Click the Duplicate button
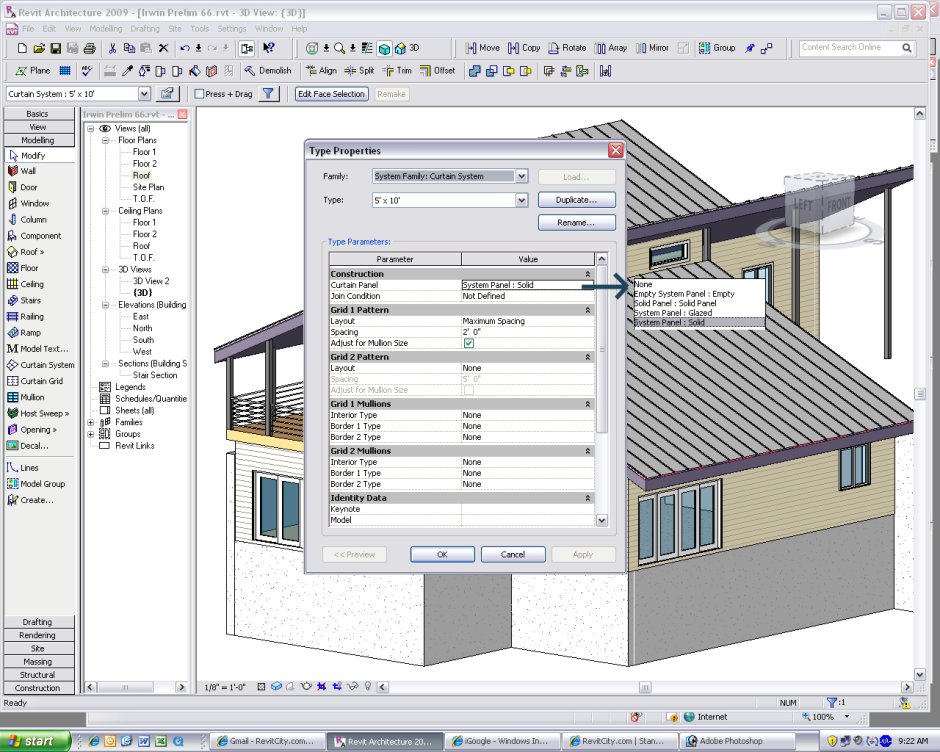 [x=577, y=200]
